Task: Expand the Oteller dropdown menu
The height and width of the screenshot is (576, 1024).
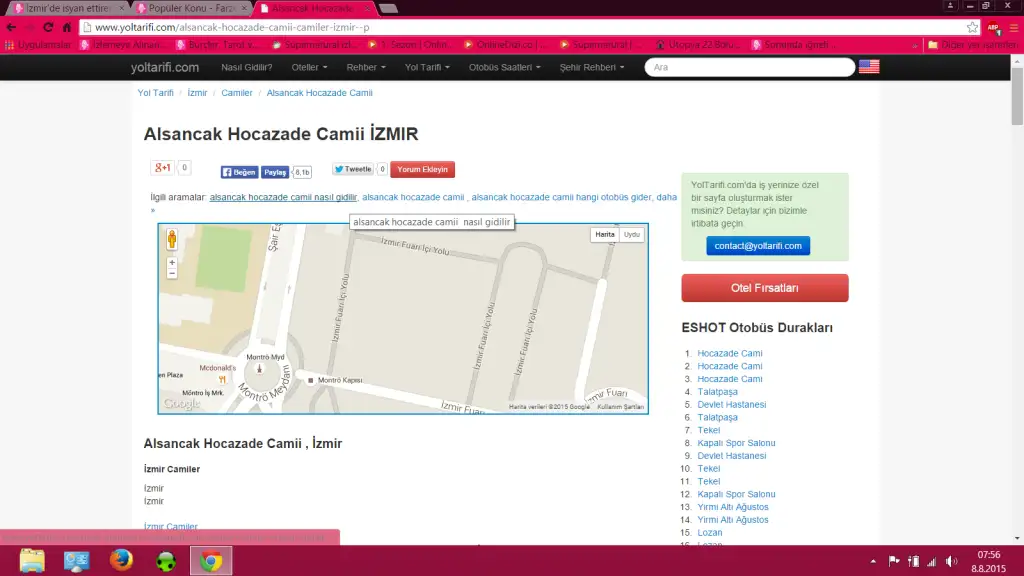Action: pyautogui.click(x=308, y=67)
